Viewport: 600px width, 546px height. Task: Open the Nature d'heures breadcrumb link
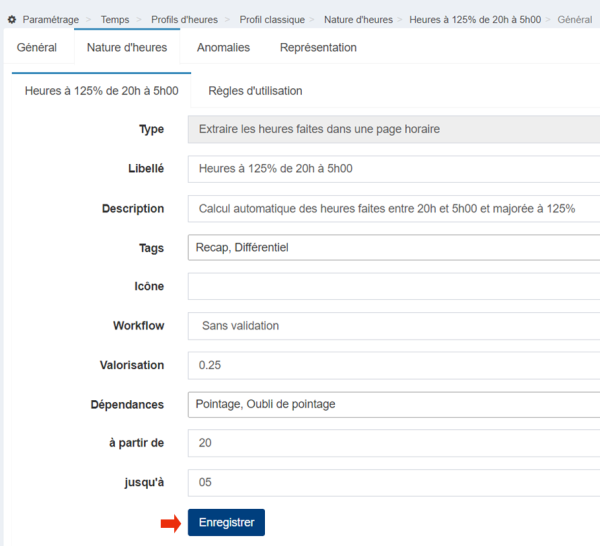tap(358, 20)
